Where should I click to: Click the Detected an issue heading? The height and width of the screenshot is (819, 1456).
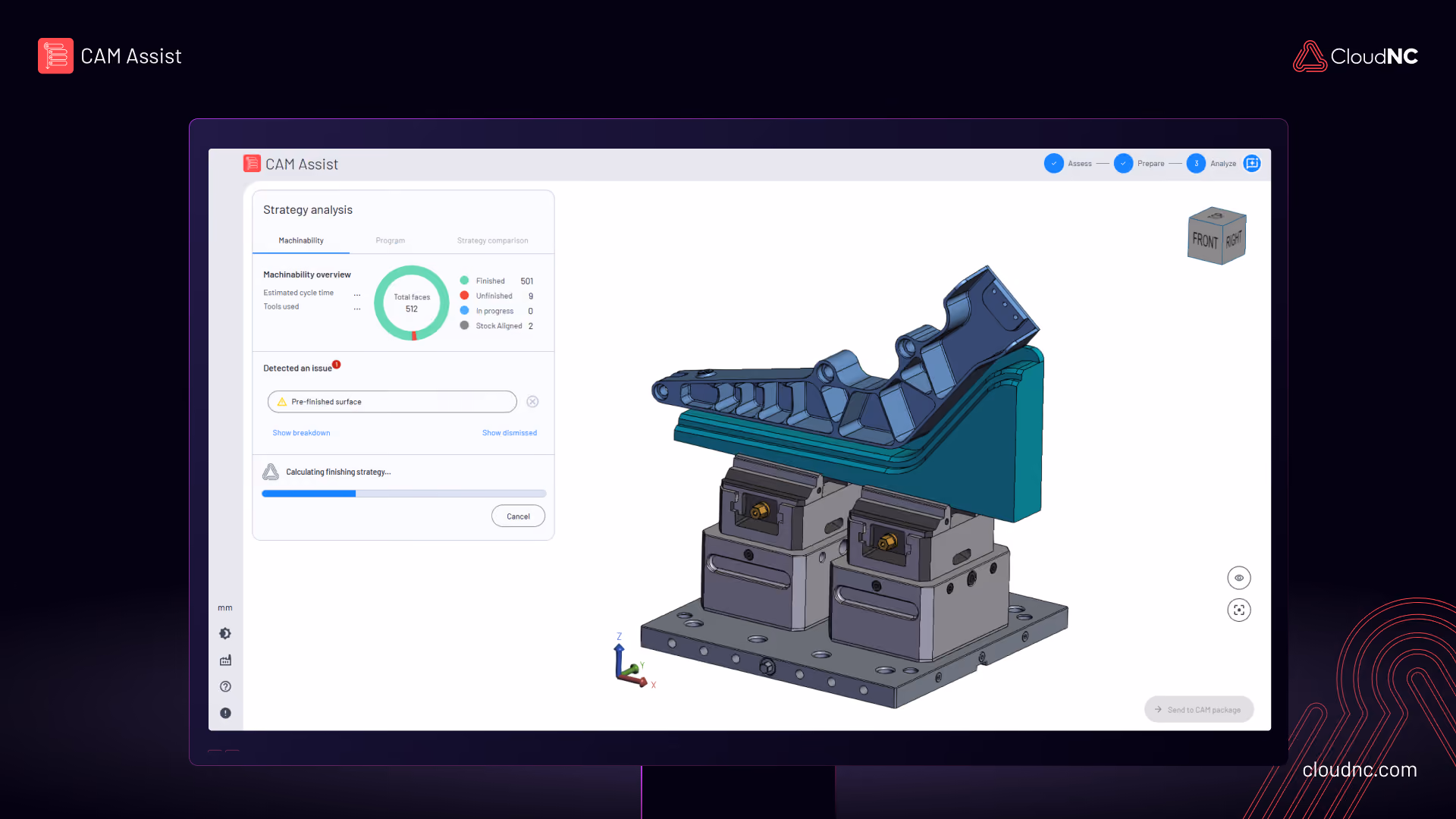[x=297, y=369]
